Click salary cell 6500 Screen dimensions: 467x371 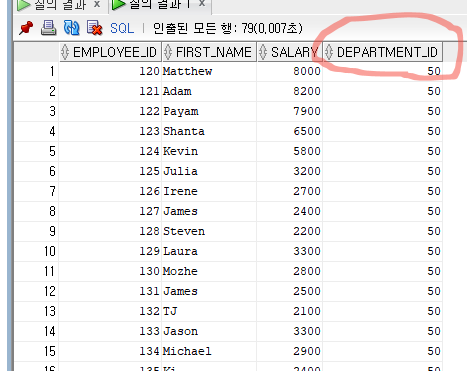(x=289, y=131)
